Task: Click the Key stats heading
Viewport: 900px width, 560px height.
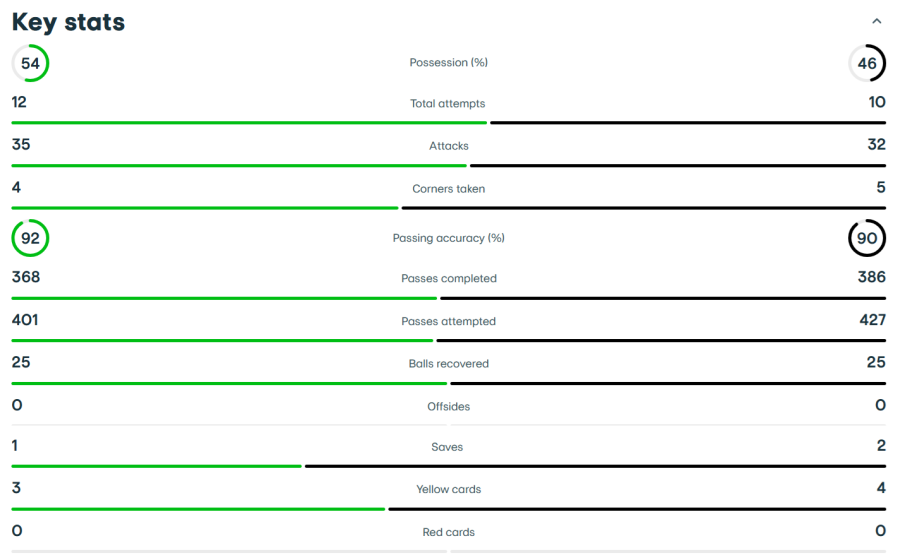Action: [x=68, y=22]
